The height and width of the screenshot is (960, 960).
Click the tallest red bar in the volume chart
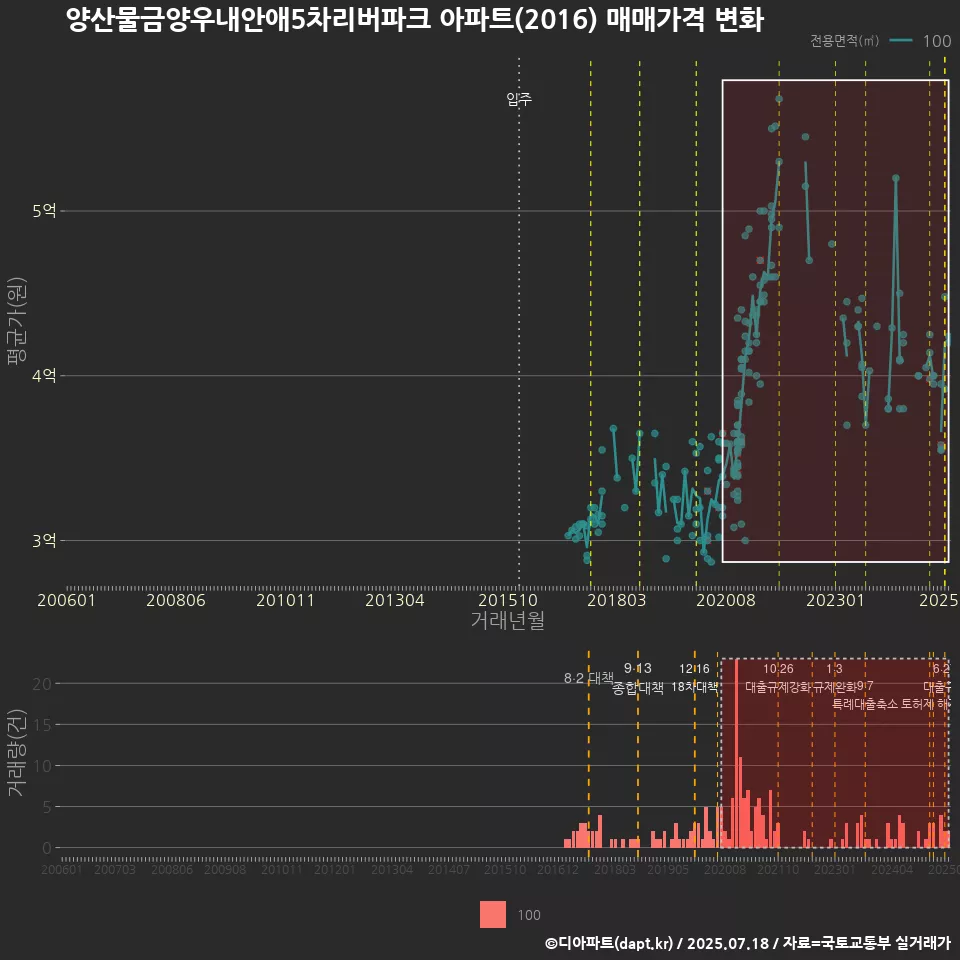click(x=737, y=754)
